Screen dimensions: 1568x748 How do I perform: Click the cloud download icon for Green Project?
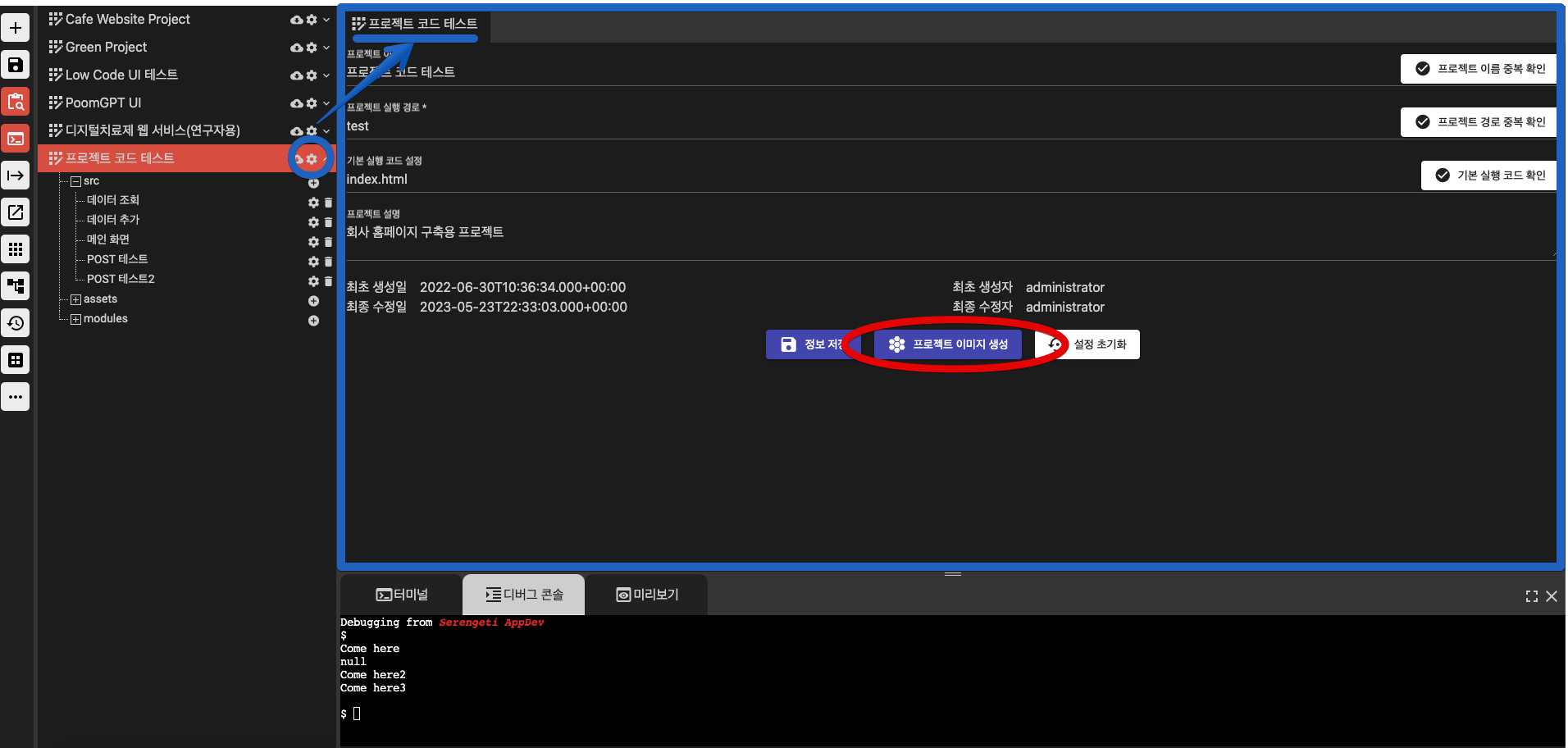coord(297,48)
